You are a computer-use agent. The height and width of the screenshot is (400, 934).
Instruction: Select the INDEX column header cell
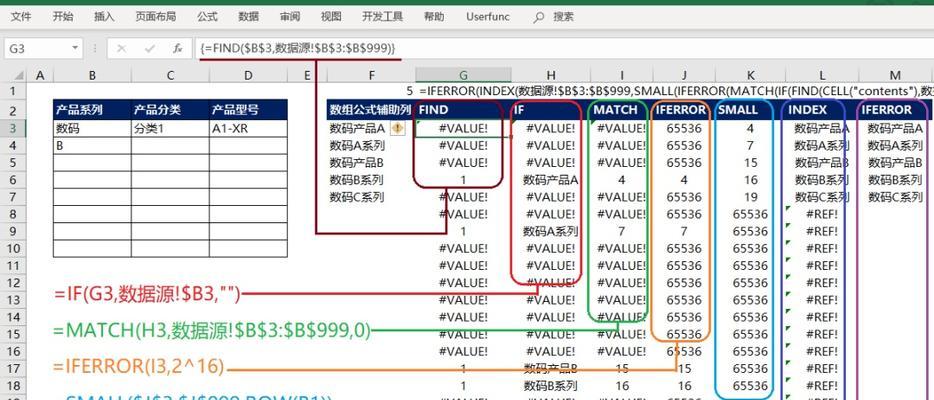coord(821,110)
